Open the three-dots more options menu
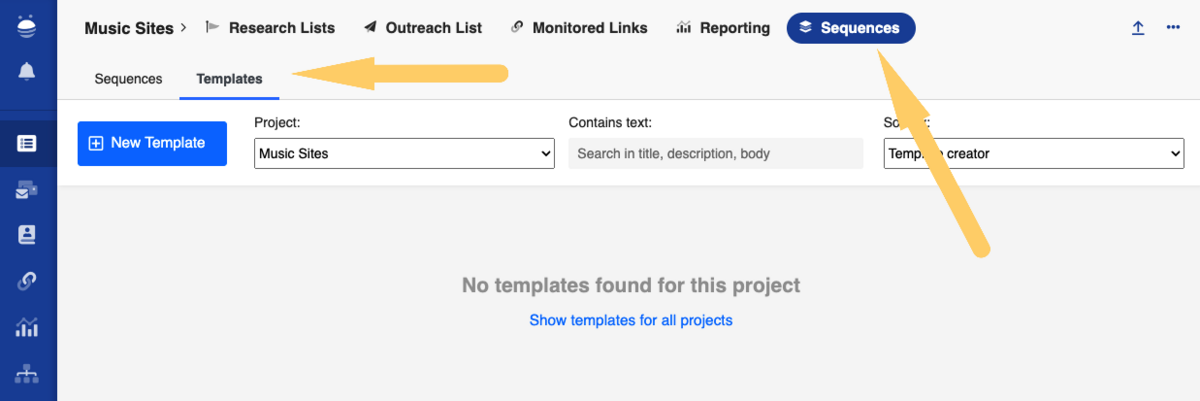 pyautogui.click(x=1173, y=28)
